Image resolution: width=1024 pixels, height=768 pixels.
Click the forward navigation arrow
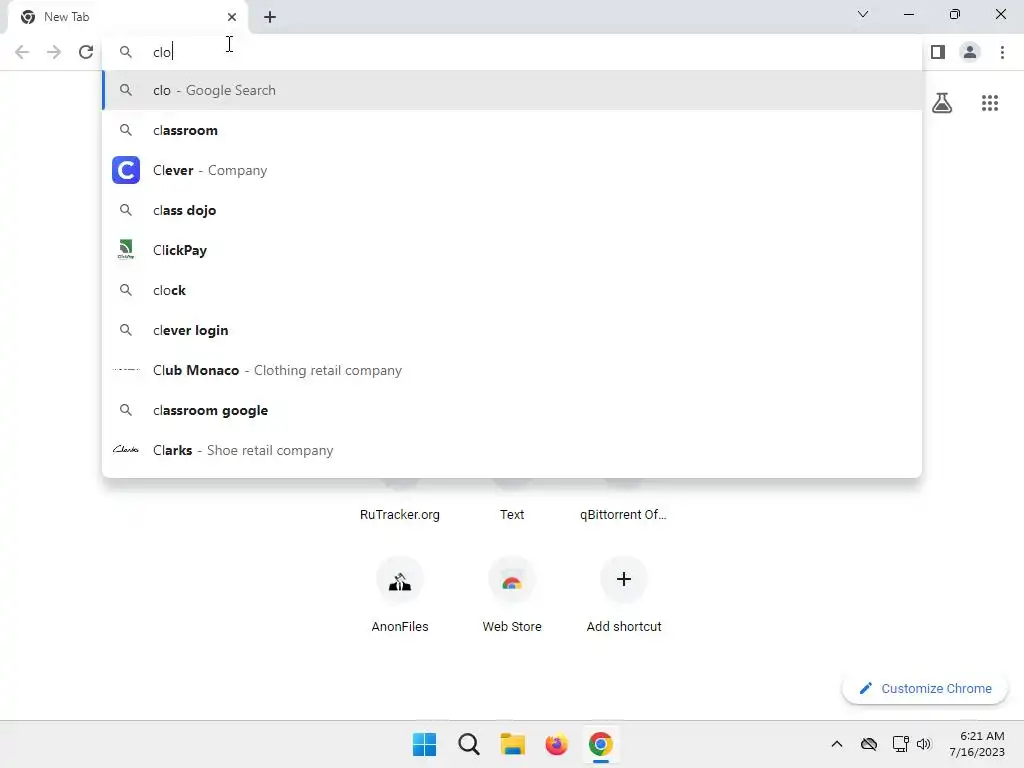(54, 52)
